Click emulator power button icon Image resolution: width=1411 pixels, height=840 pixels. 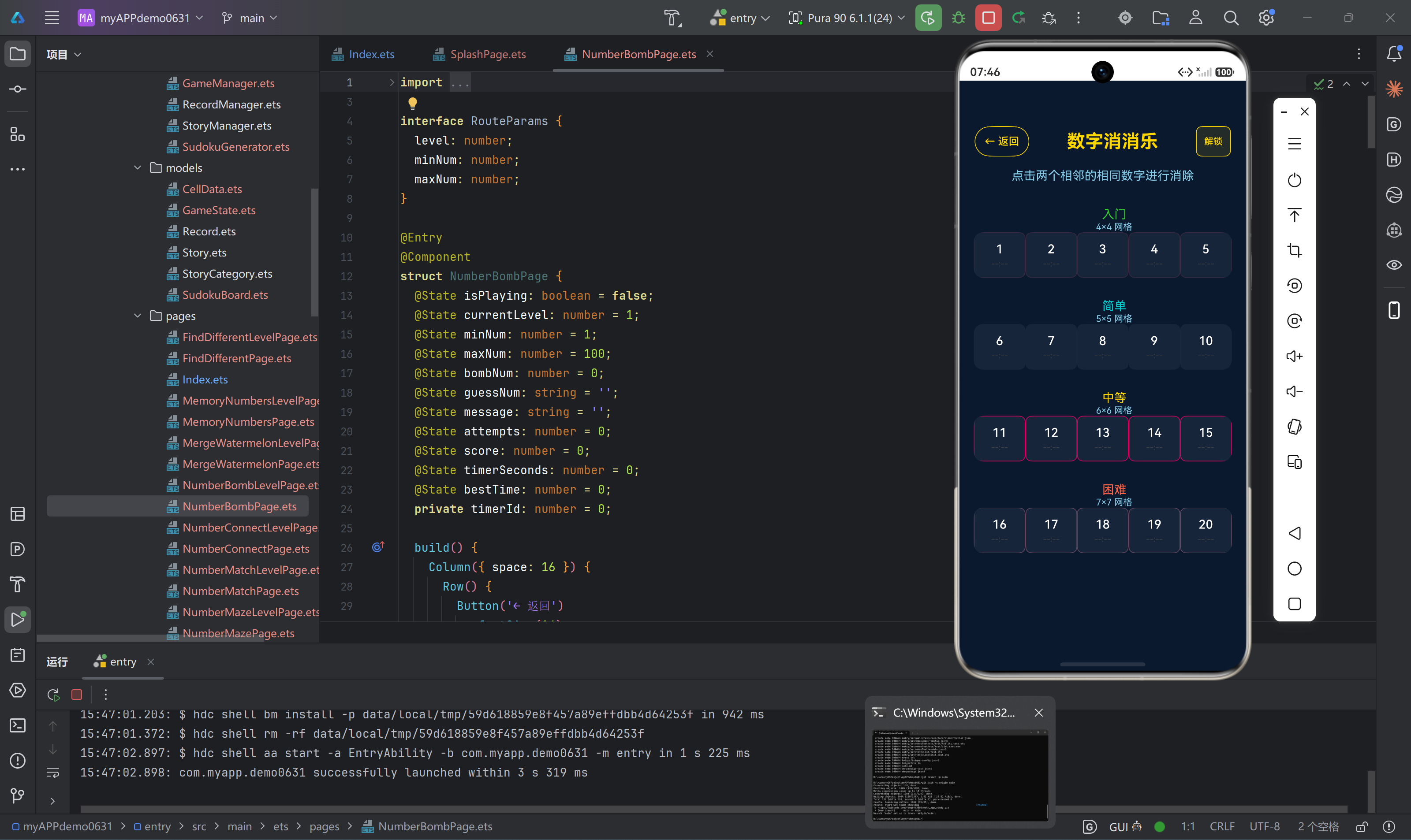[1294, 180]
